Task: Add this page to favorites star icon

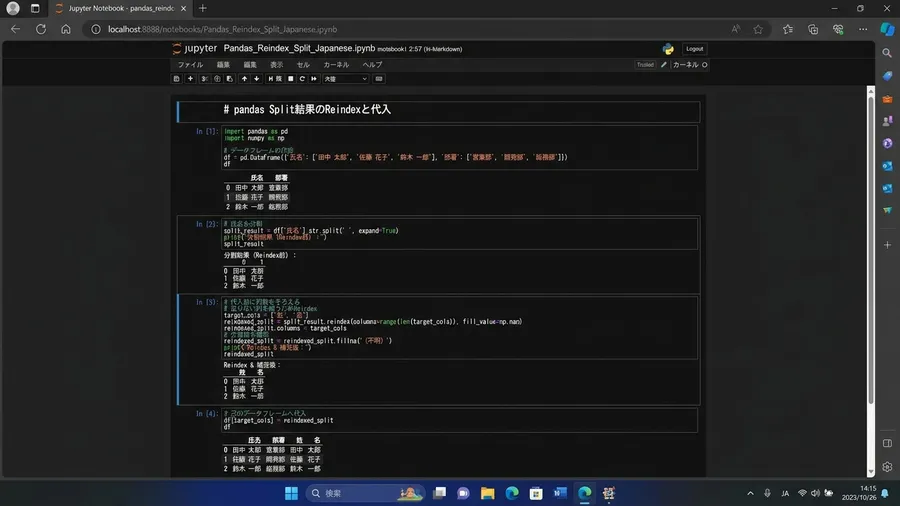Action: pyautogui.click(x=758, y=29)
